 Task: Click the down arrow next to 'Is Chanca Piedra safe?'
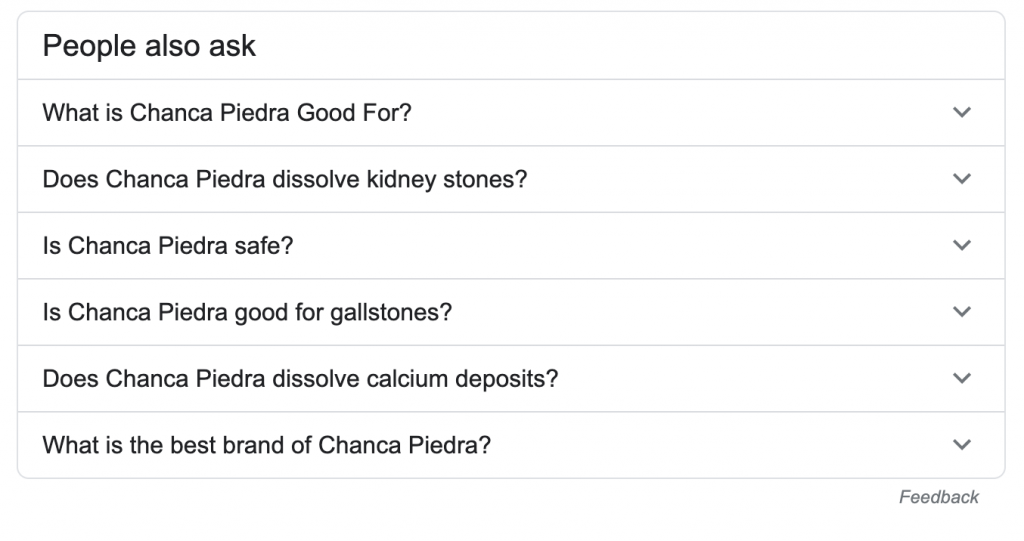961,245
